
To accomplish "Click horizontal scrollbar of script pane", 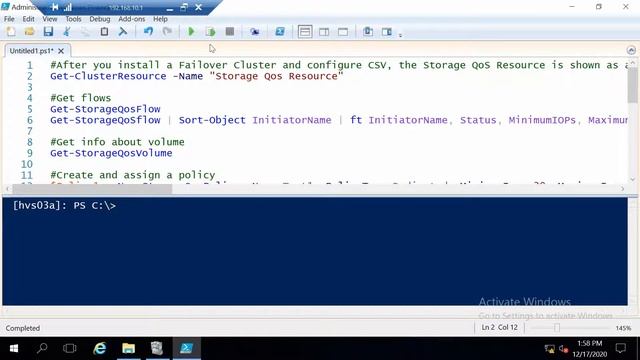I will coord(92,189).
